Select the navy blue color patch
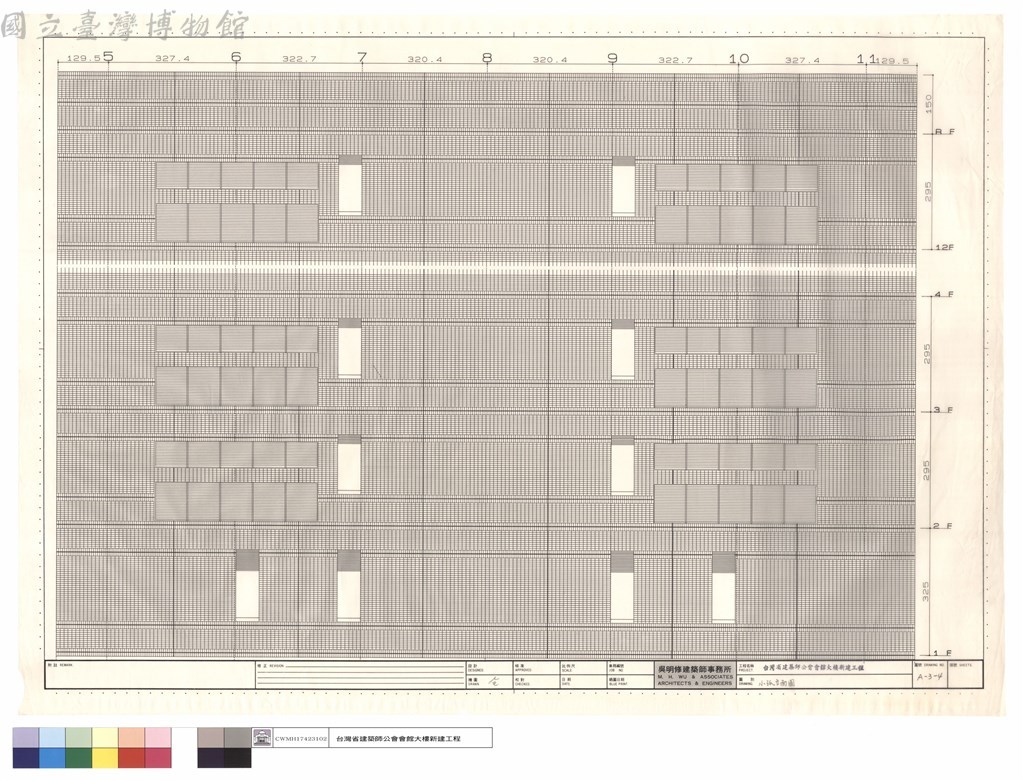The height and width of the screenshot is (781, 1023). (x=25, y=758)
